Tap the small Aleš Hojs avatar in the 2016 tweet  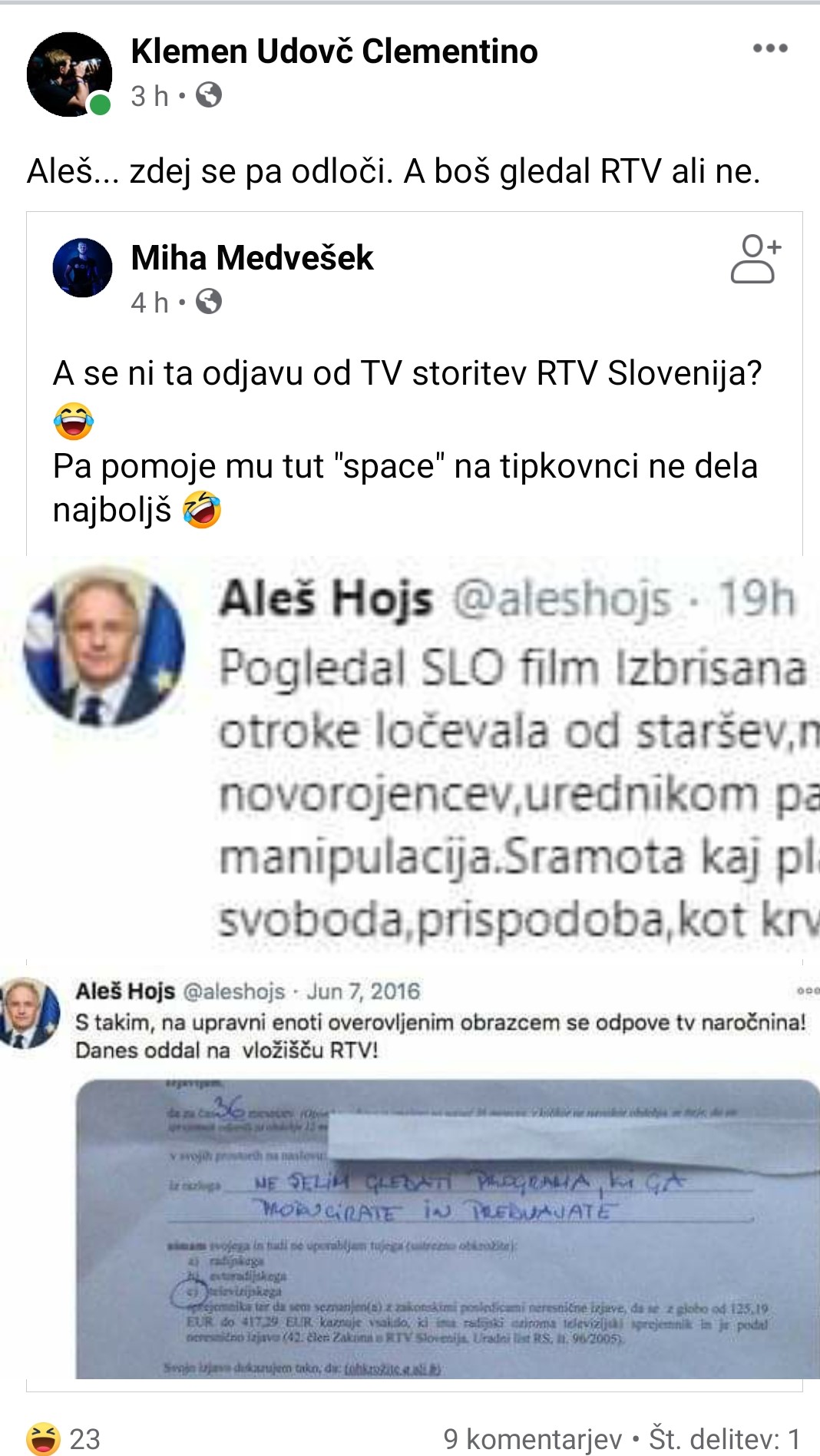(29, 1013)
